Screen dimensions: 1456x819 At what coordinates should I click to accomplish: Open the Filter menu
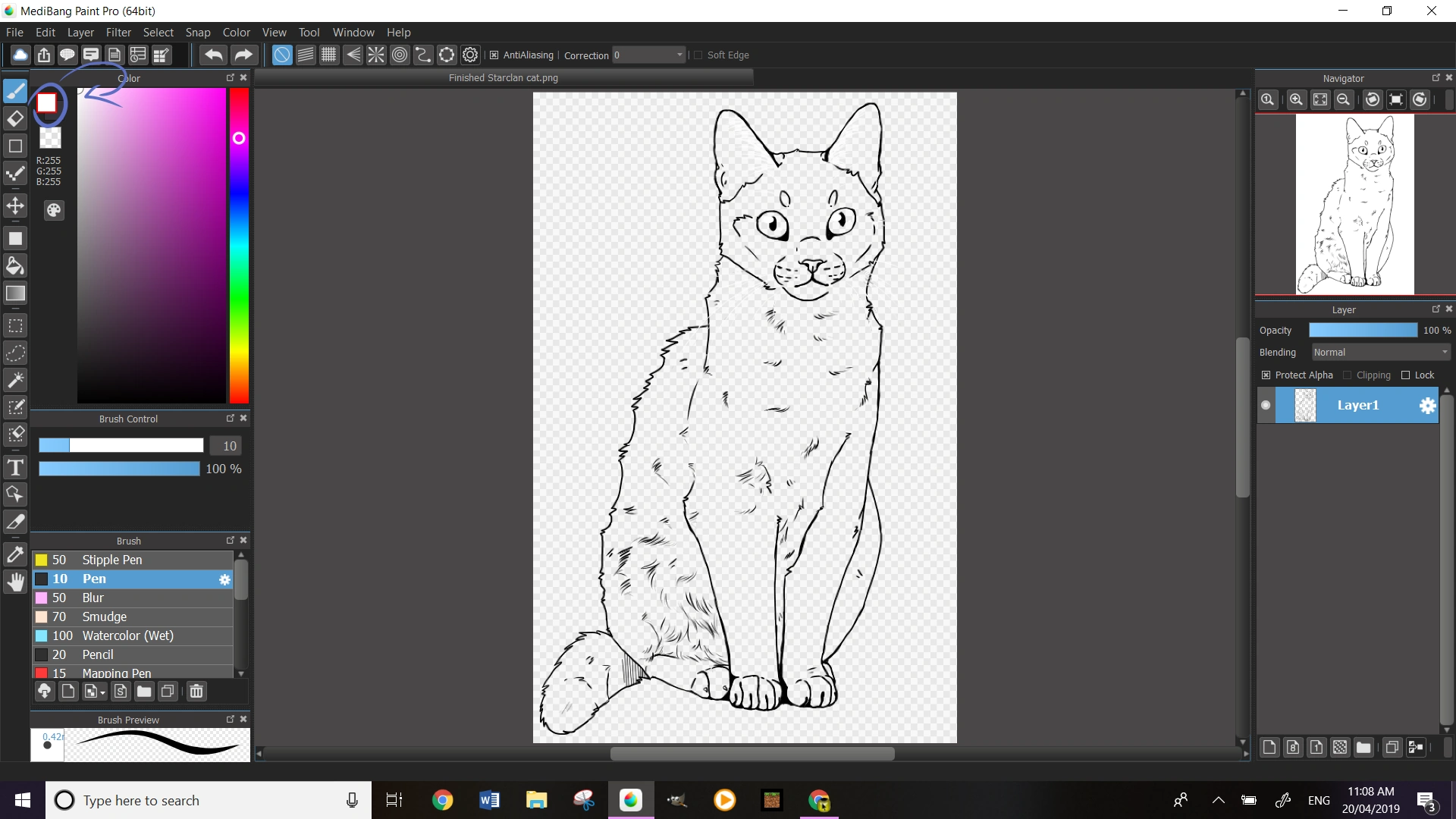point(118,33)
